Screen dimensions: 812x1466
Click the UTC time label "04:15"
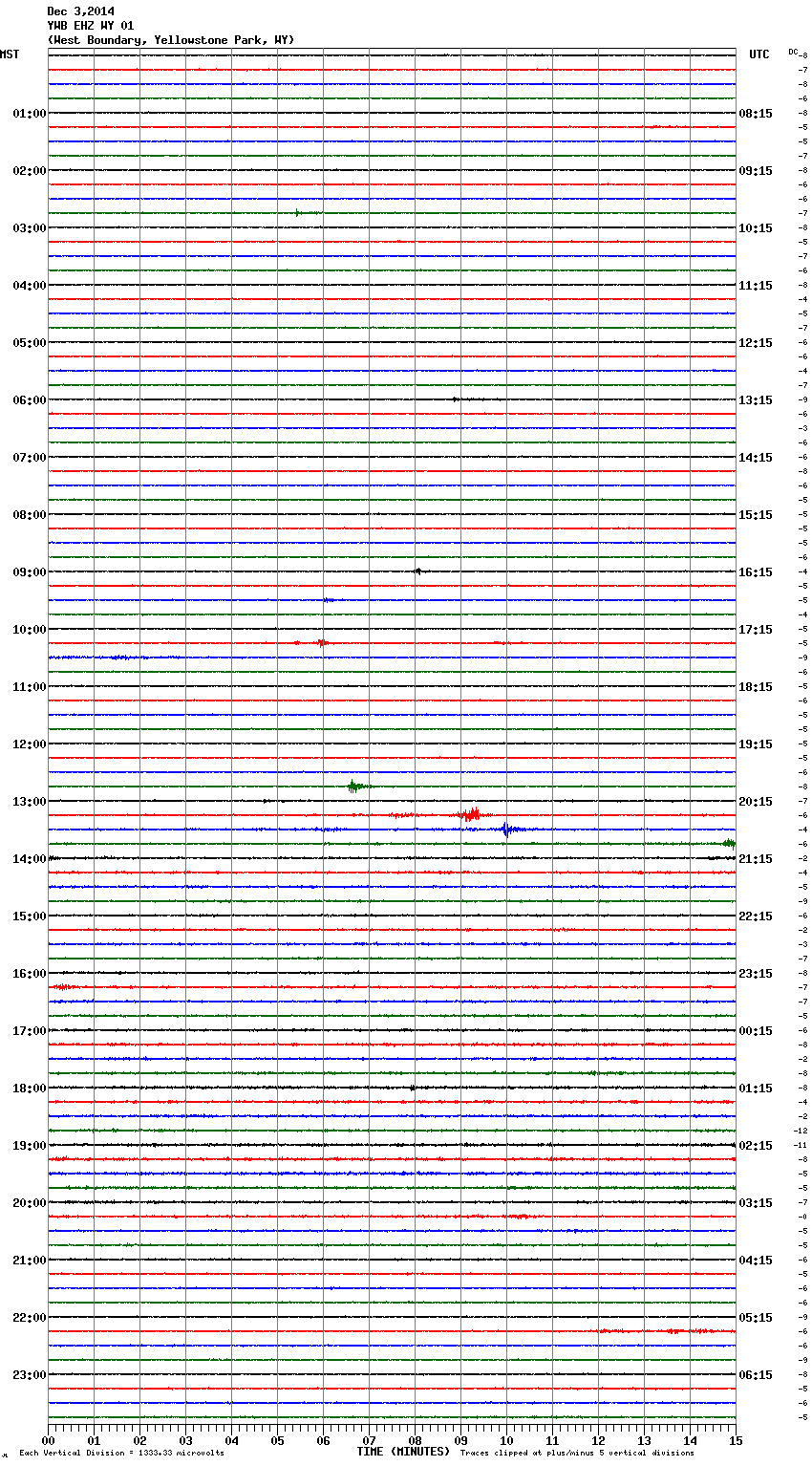tap(756, 1261)
